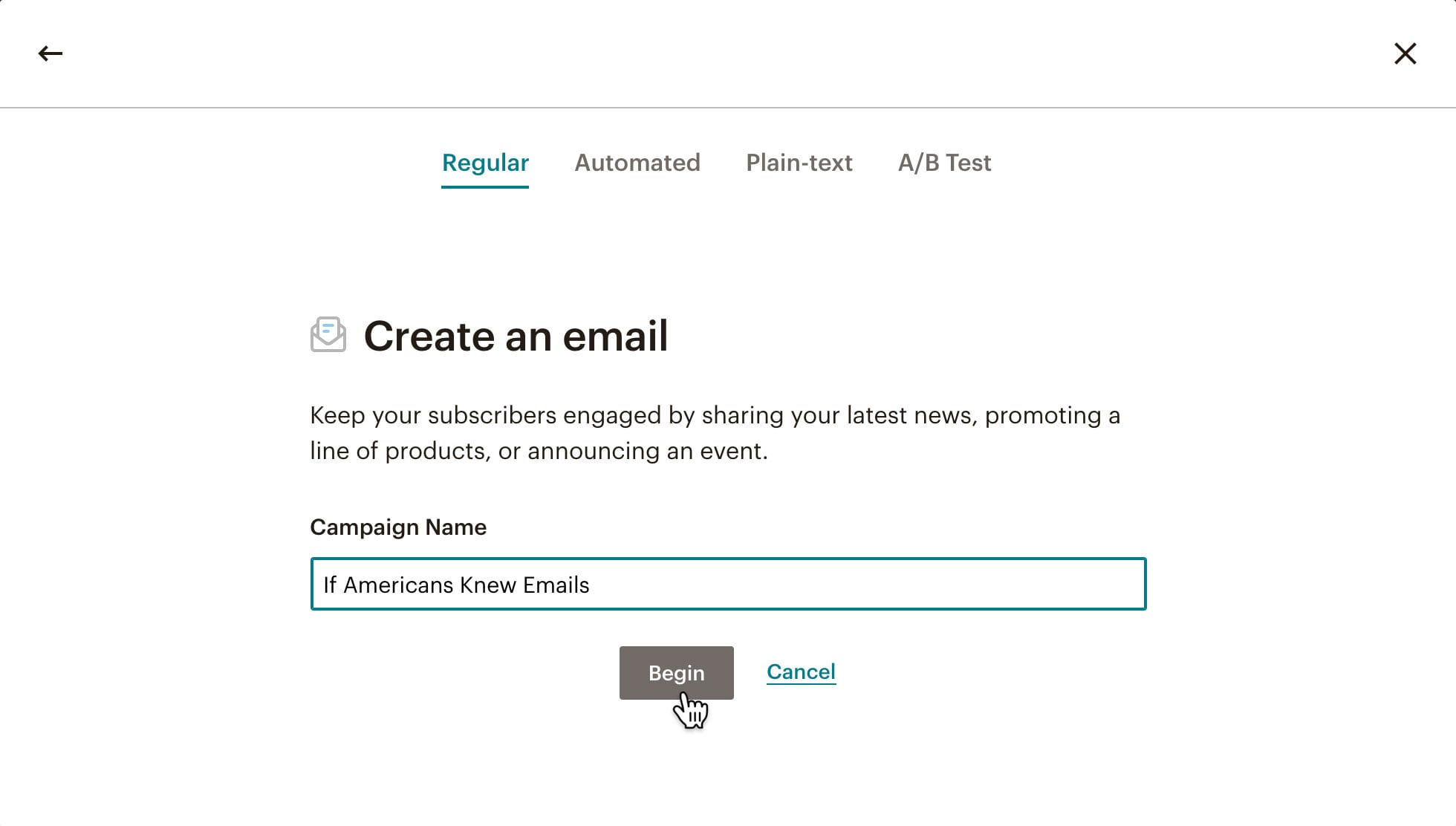Click description line ending announcing an event

(x=539, y=451)
